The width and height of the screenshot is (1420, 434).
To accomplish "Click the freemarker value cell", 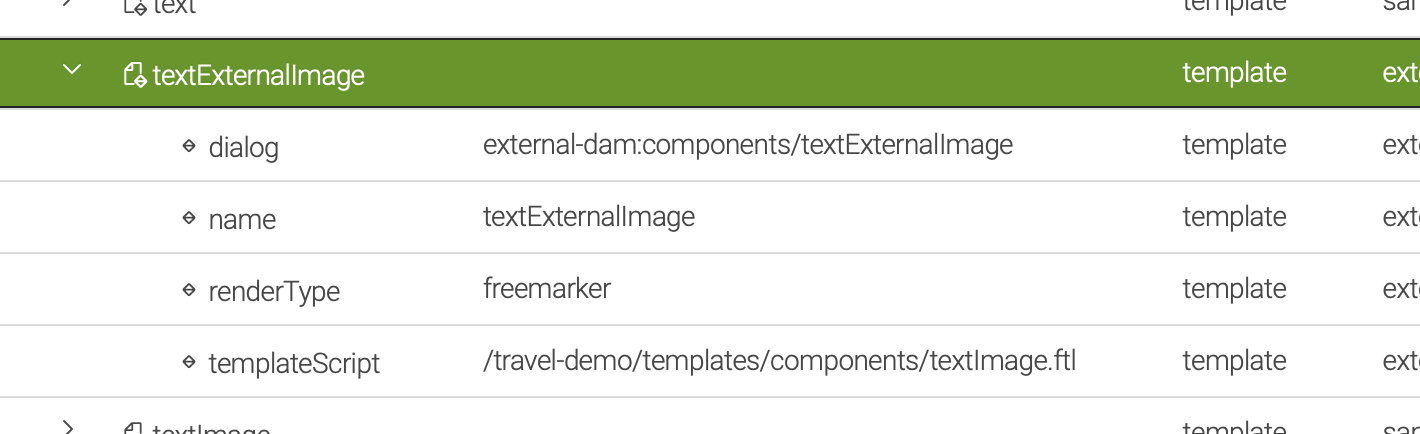I will (x=547, y=289).
